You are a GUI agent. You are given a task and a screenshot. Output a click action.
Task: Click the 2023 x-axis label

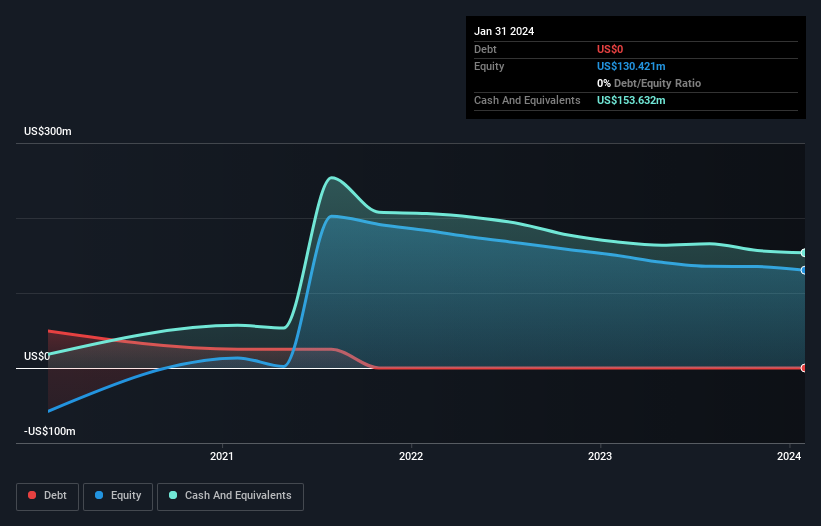600,456
